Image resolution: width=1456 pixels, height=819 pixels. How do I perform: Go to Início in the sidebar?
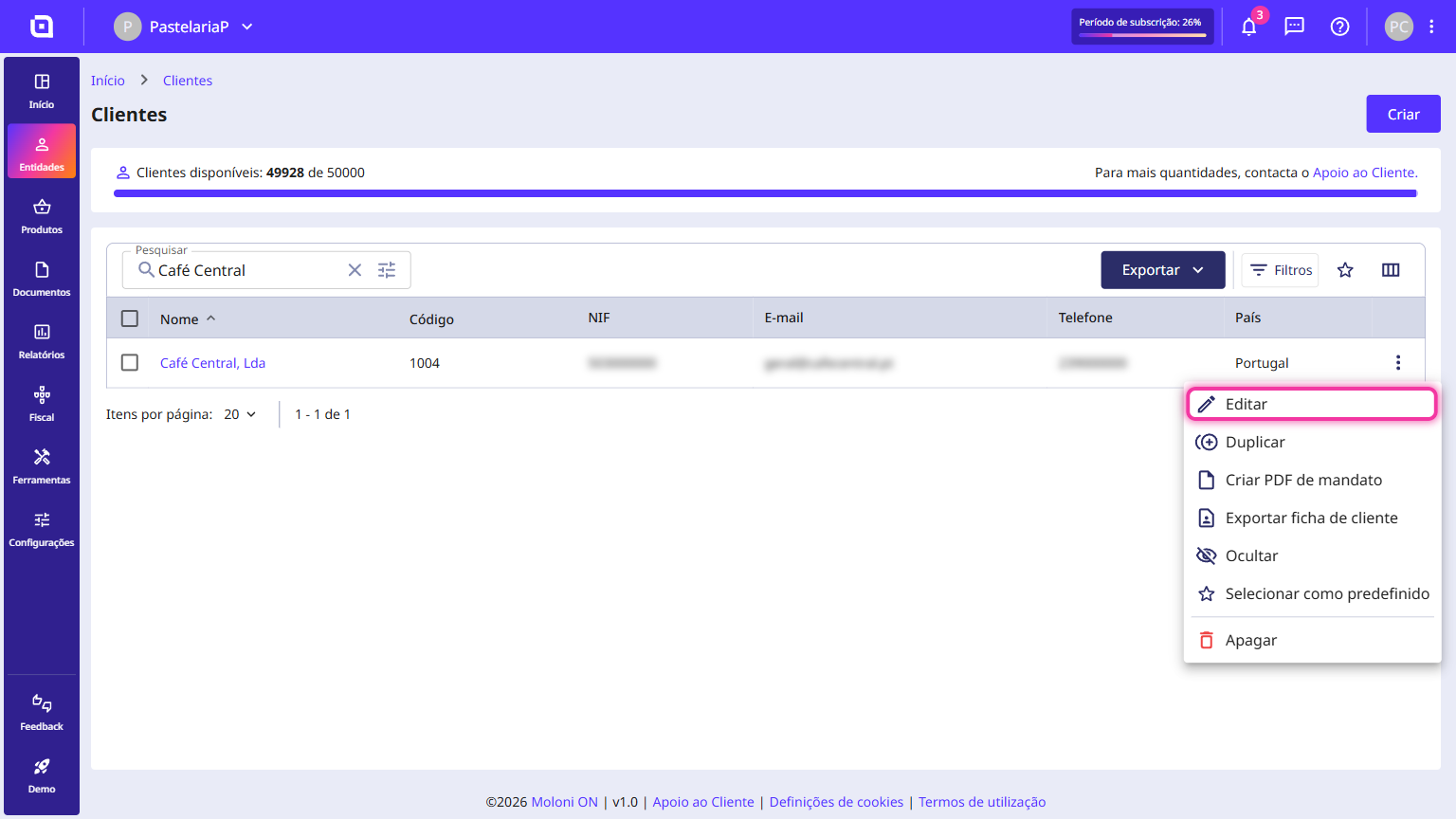click(42, 92)
